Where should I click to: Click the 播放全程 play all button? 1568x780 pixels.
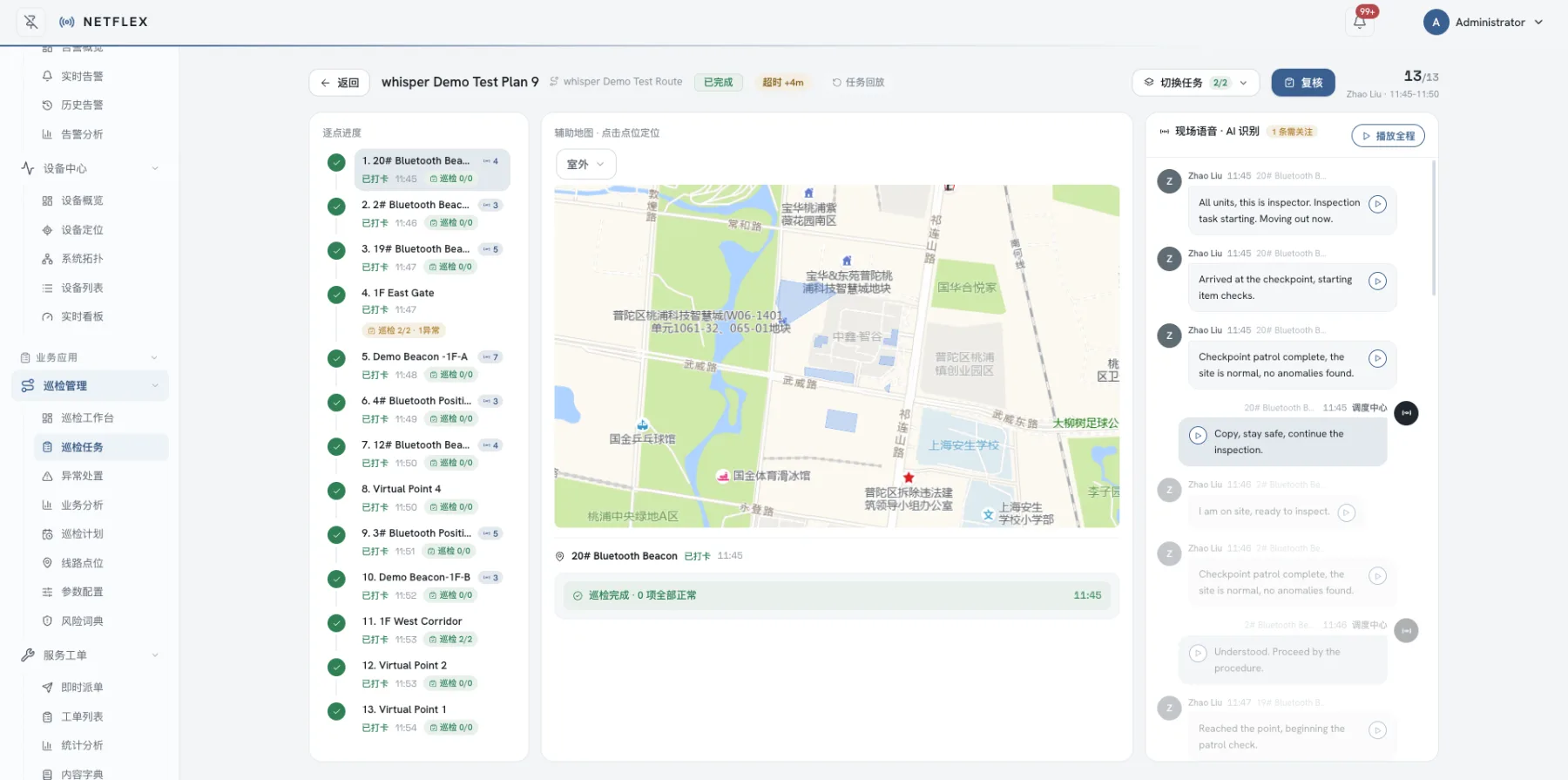1388,136
